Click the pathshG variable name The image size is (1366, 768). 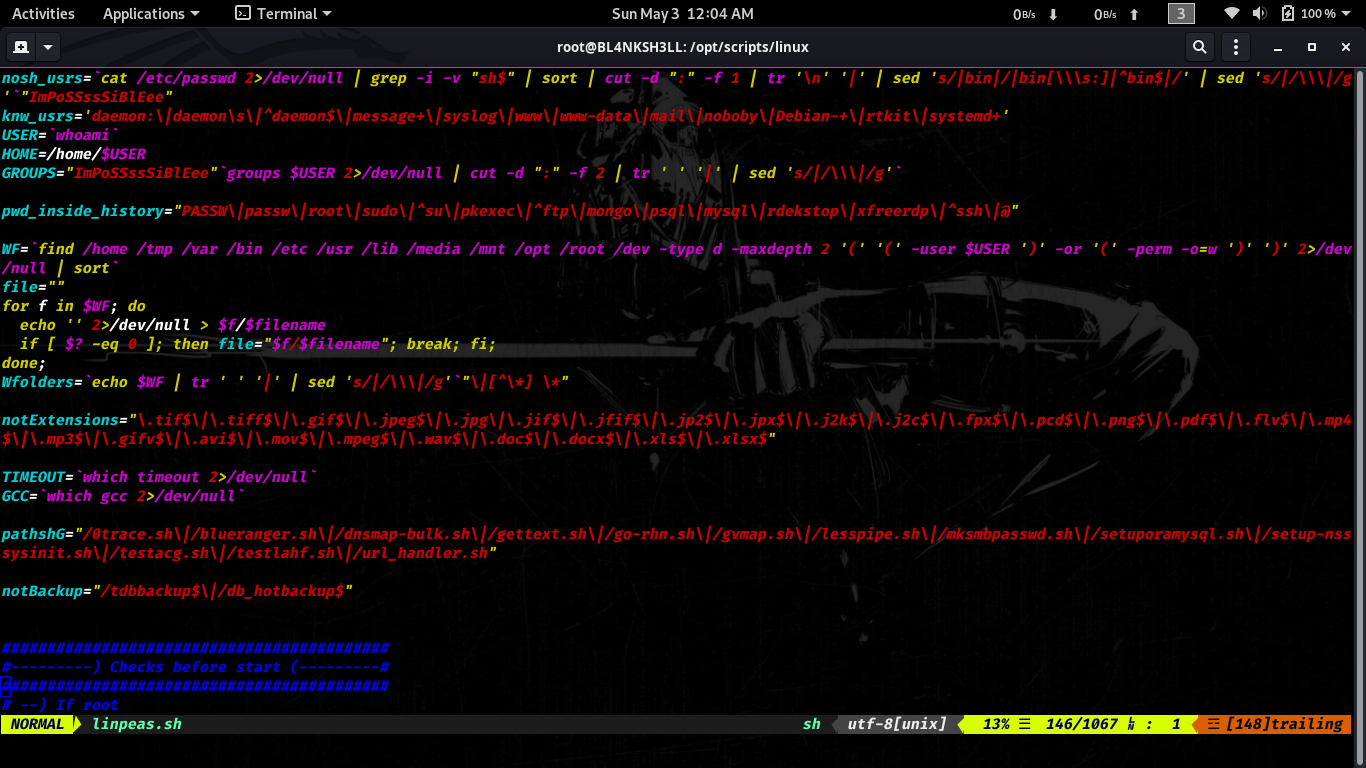(x=34, y=533)
